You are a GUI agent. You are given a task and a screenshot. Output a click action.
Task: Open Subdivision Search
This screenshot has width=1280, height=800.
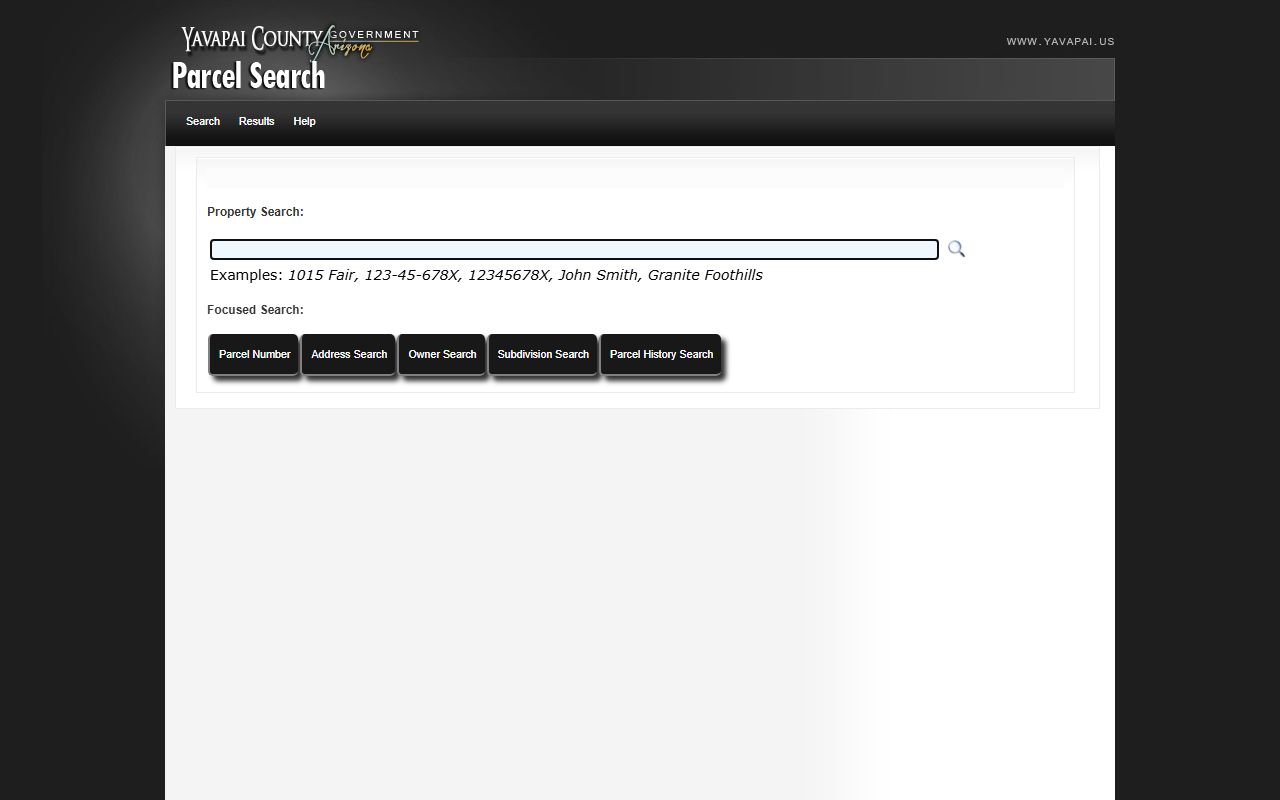pos(543,355)
